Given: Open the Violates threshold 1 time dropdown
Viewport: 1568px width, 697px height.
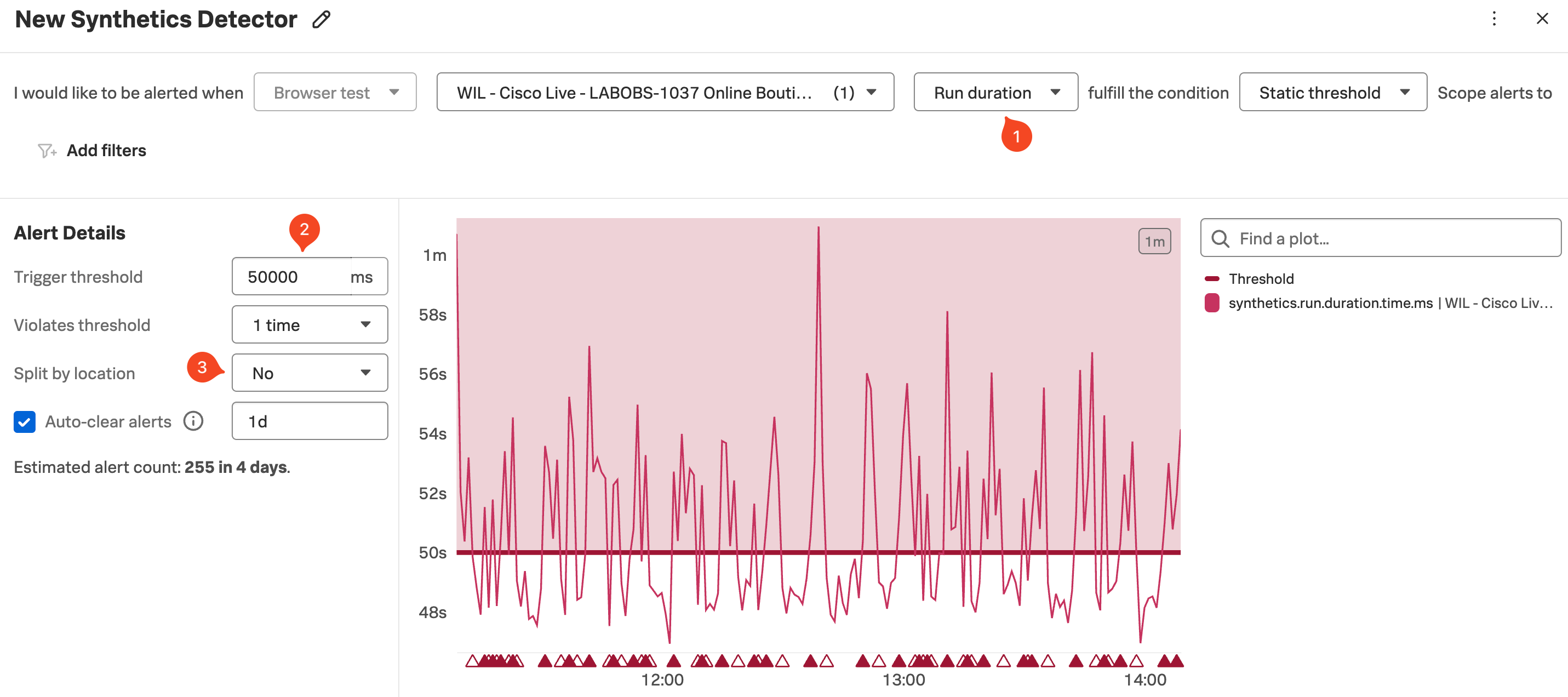Looking at the screenshot, I should coord(310,325).
